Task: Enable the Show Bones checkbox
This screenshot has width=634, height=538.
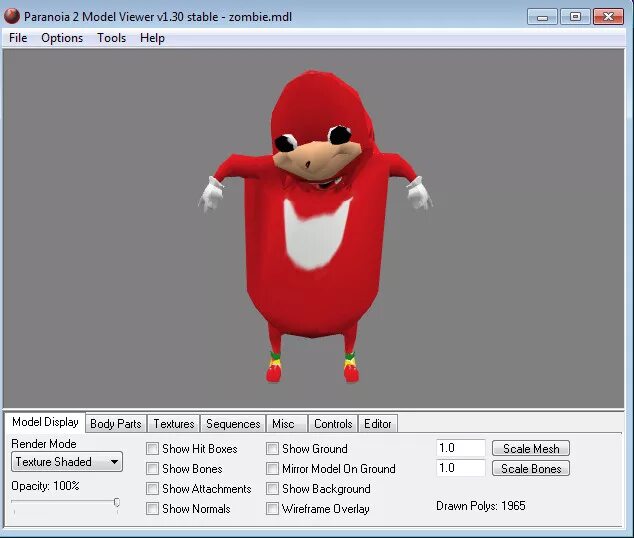Action: 152,468
